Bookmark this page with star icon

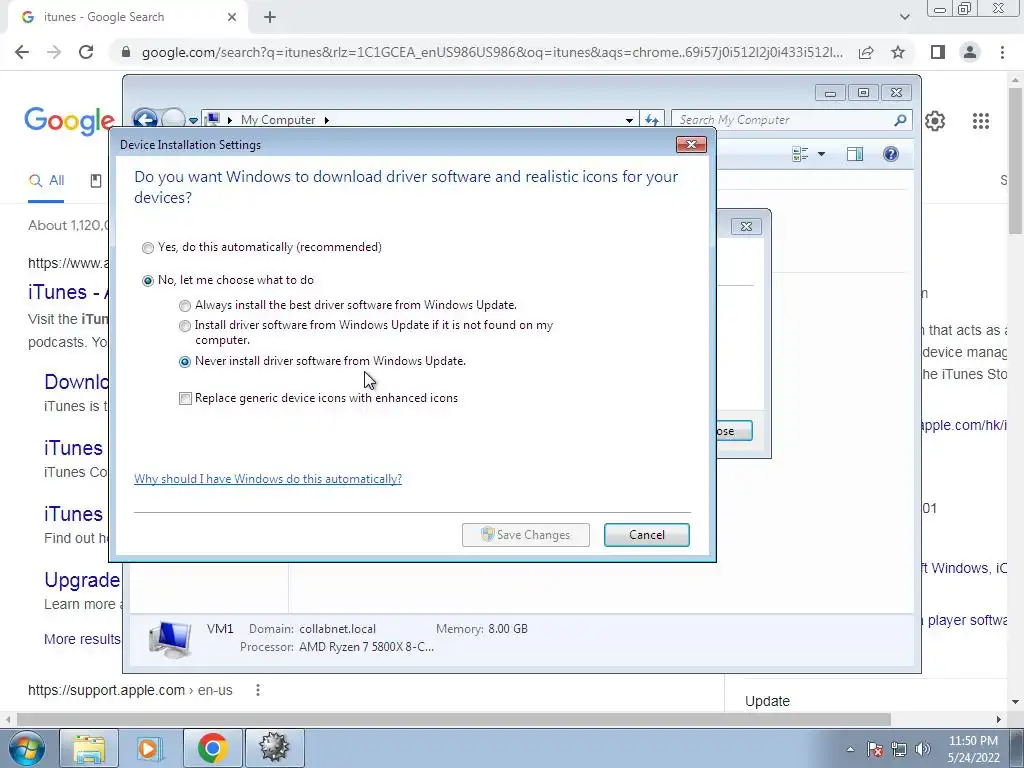pyautogui.click(x=898, y=52)
